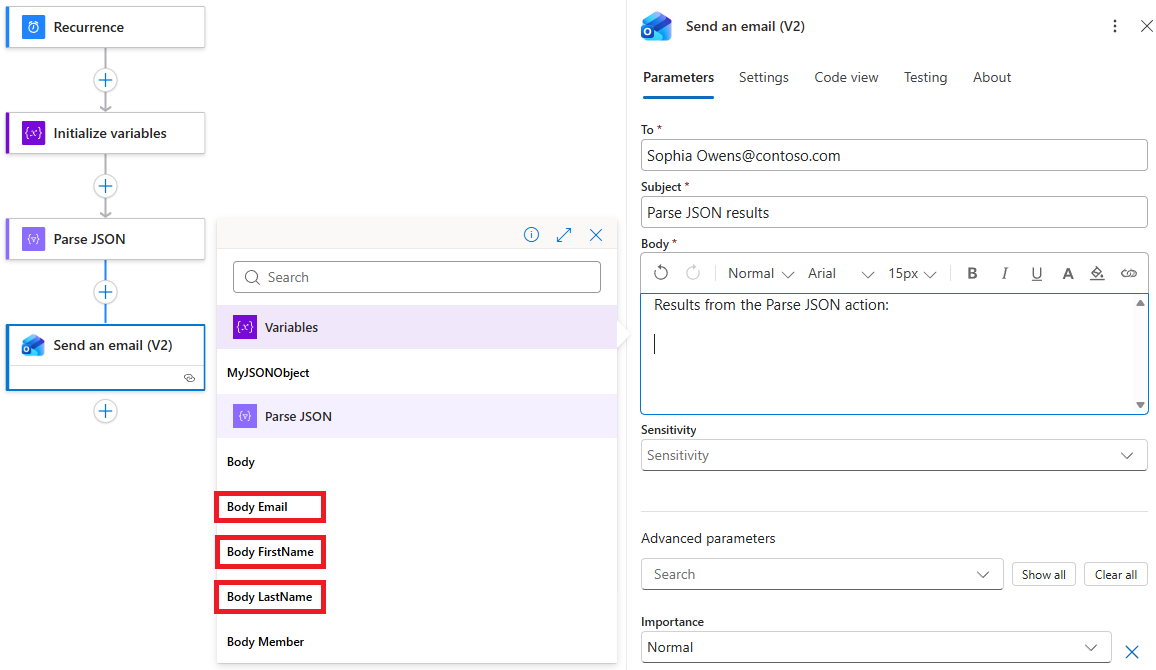Screen dimensions: 1156x670
Task: Click the Parse JSON action icon in flow
Action: coord(33,239)
